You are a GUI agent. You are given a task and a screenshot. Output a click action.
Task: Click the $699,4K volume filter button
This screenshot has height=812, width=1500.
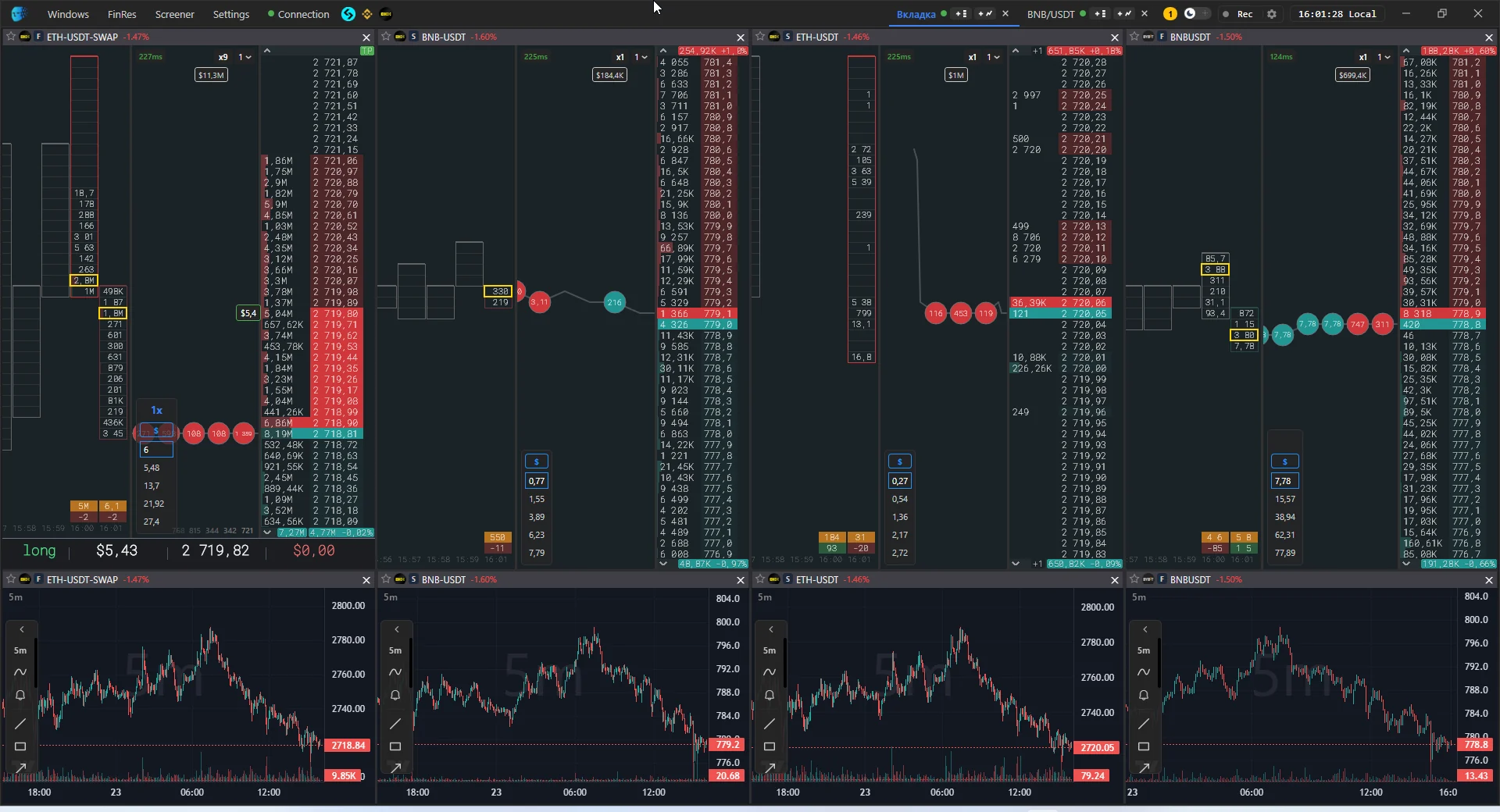point(1353,75)
